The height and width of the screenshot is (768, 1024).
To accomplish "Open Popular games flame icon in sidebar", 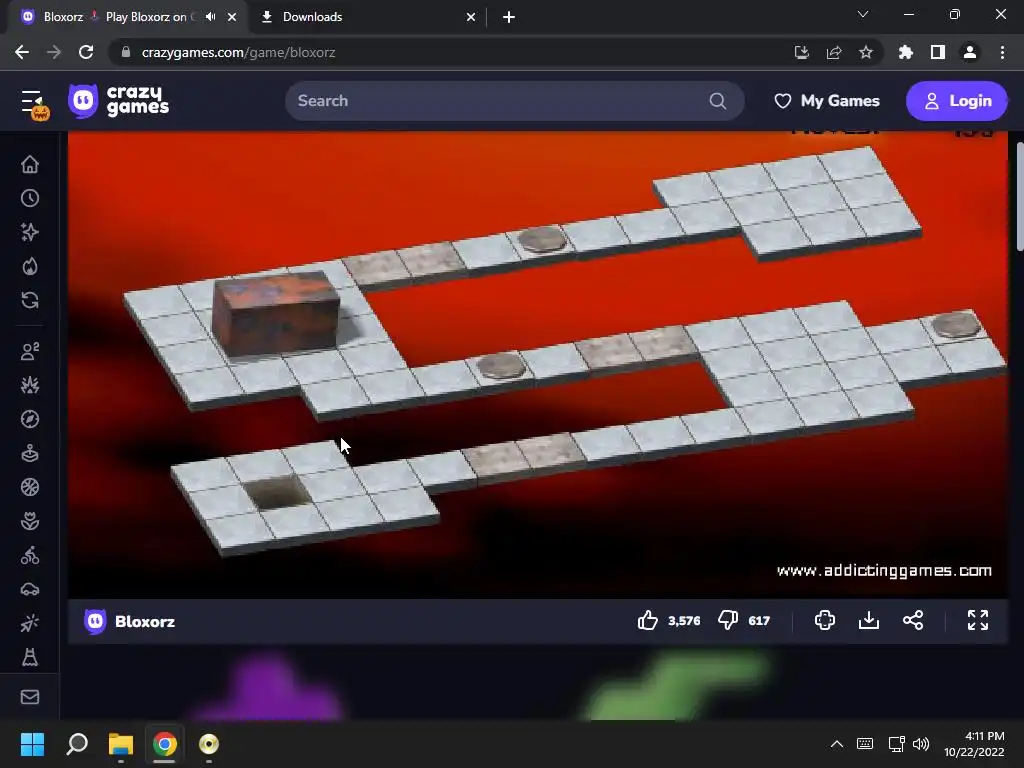I will 29,266.
